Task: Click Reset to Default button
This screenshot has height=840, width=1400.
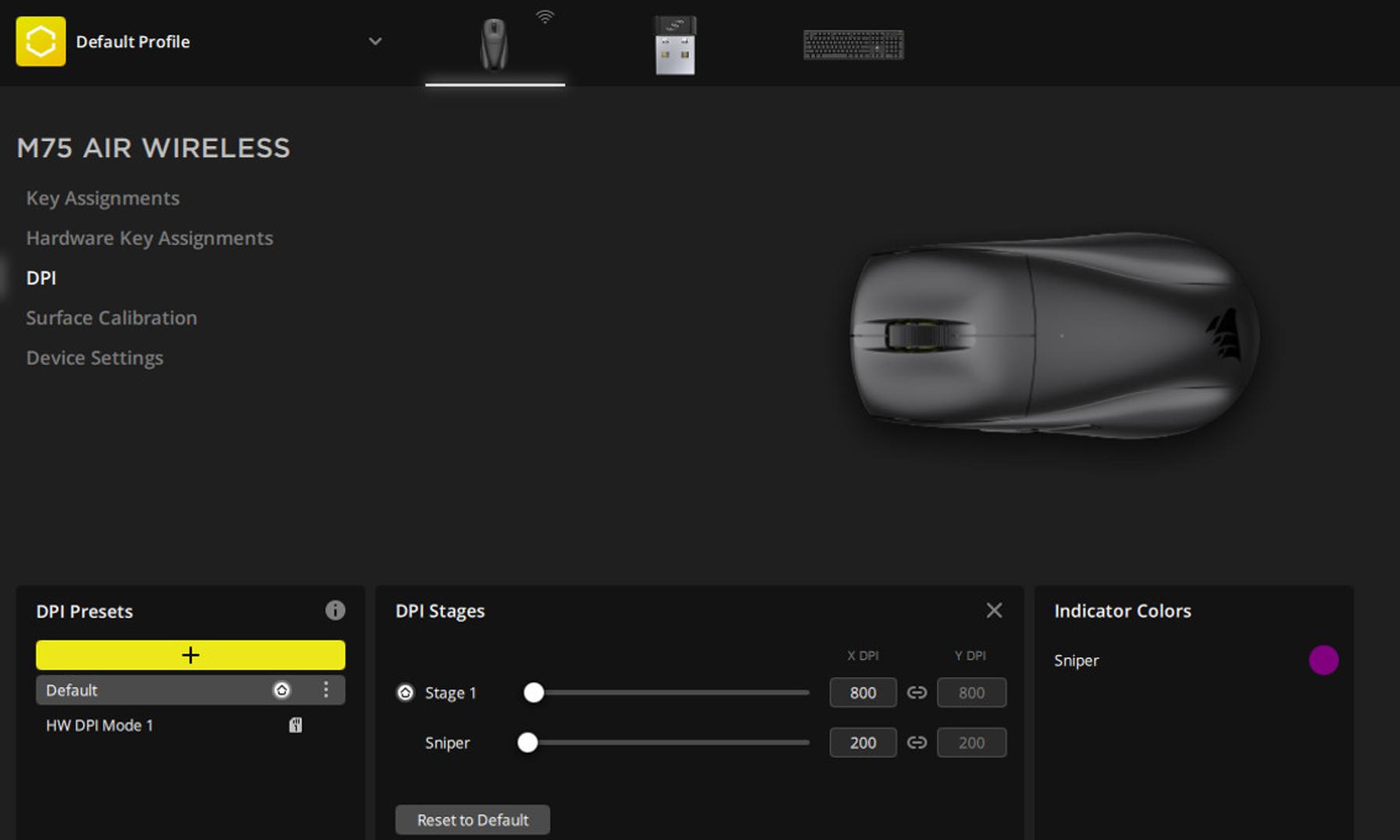Action: coord(472,820)
